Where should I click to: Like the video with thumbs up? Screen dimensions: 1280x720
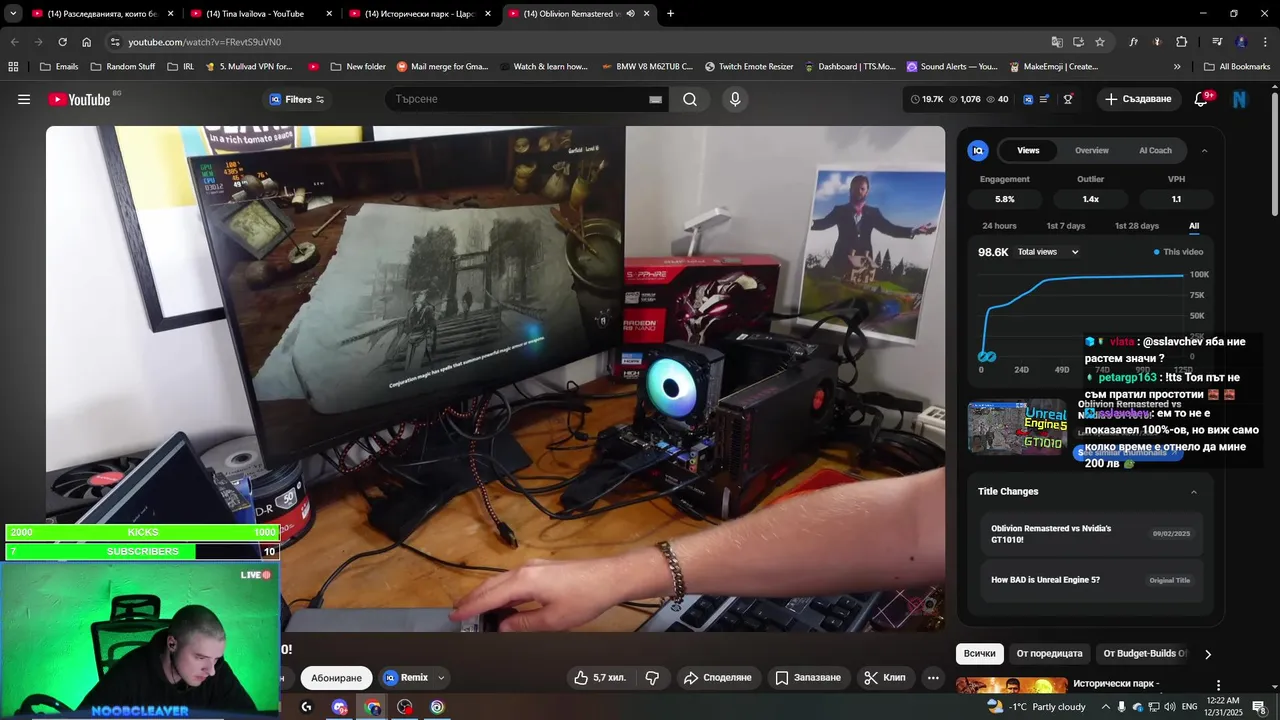point(600,678)
